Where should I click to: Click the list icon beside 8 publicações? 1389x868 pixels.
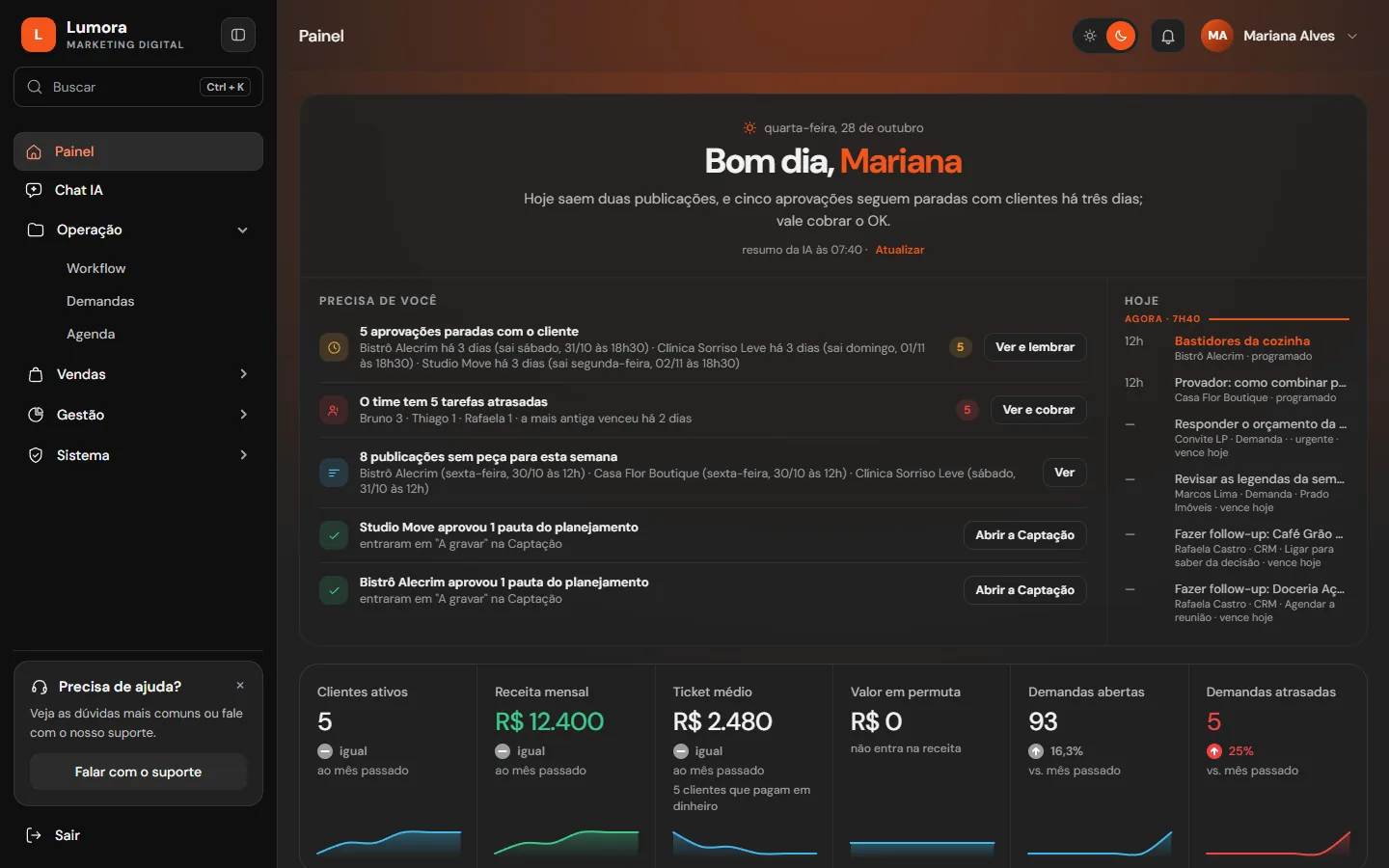pos(334,473)
